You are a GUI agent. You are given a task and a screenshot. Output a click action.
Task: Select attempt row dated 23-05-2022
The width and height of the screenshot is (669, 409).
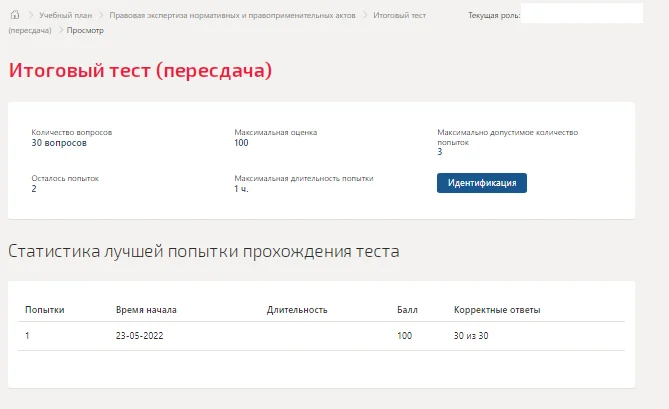(321, 336)
